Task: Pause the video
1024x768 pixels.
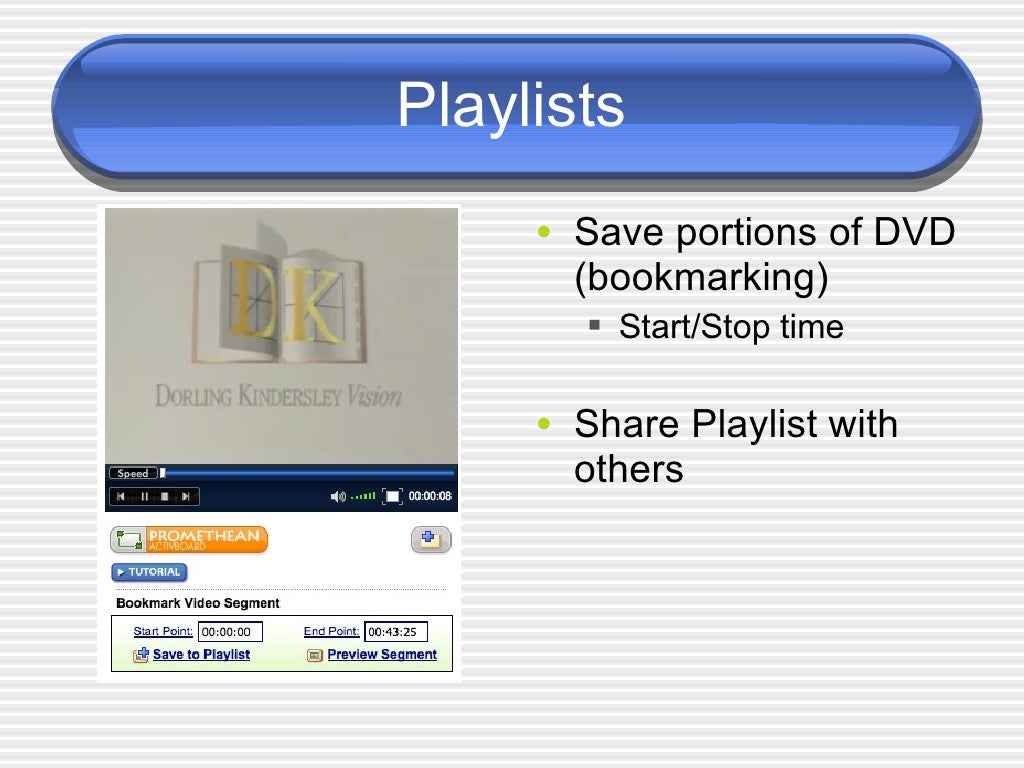Action: click(144, 496)
